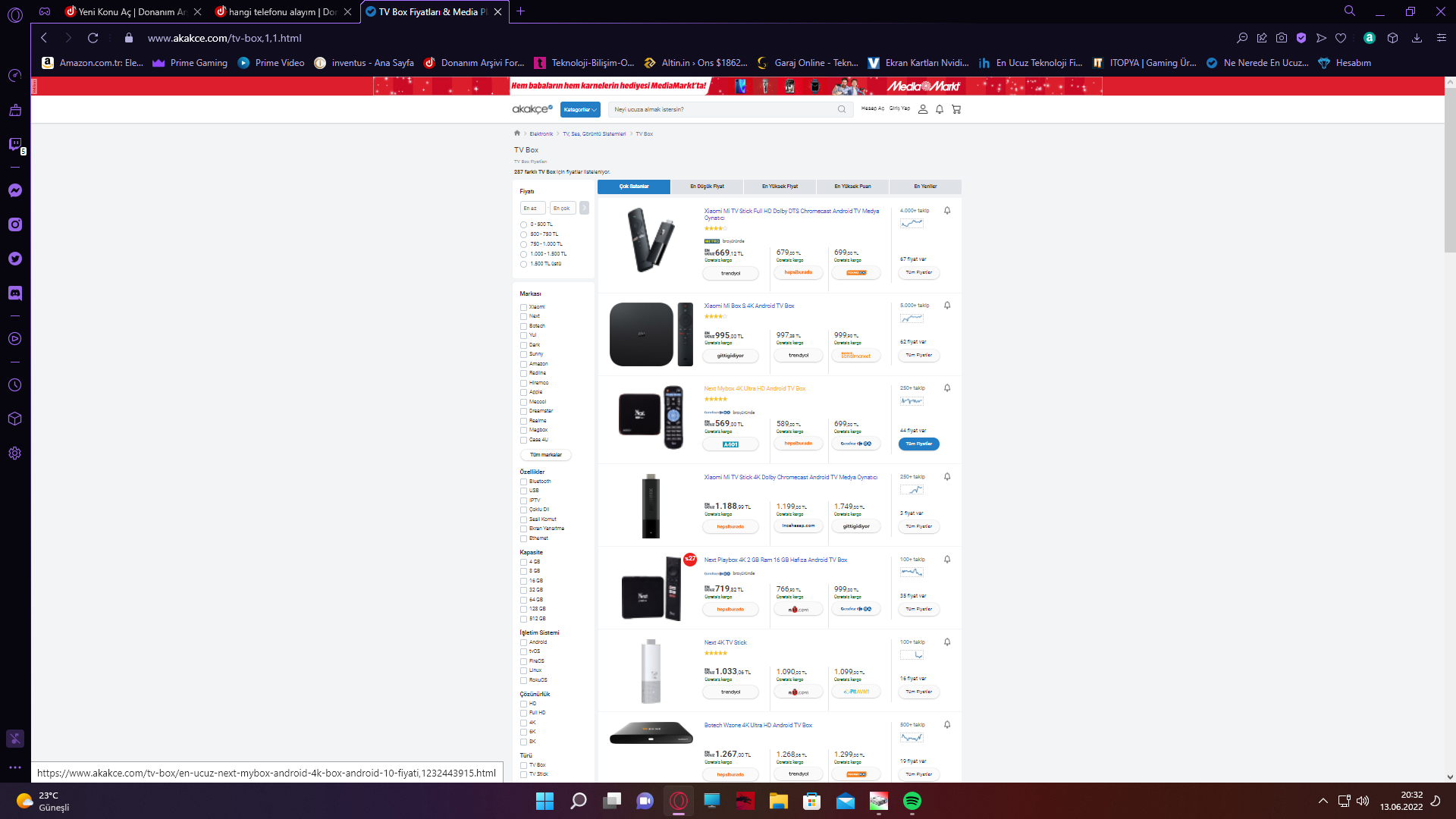This screenshot has width=1456, height=819.
Task: Go back to the previous page
Action: click(44, 38)
